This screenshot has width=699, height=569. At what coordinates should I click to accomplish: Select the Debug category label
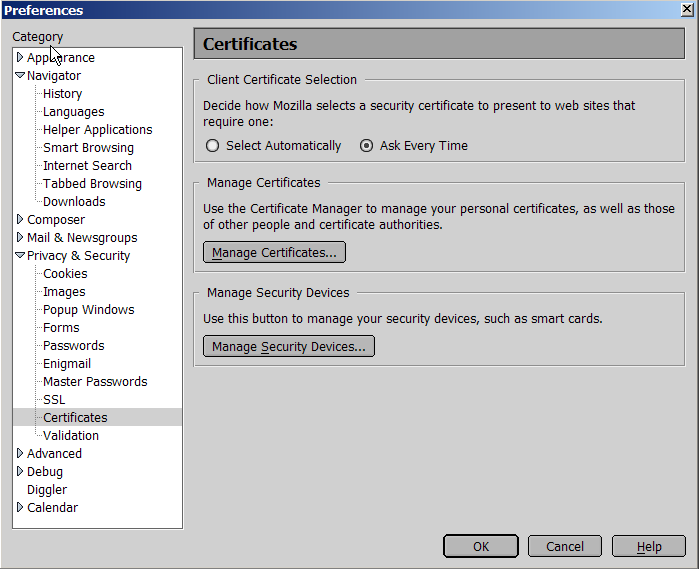point(45,472)
